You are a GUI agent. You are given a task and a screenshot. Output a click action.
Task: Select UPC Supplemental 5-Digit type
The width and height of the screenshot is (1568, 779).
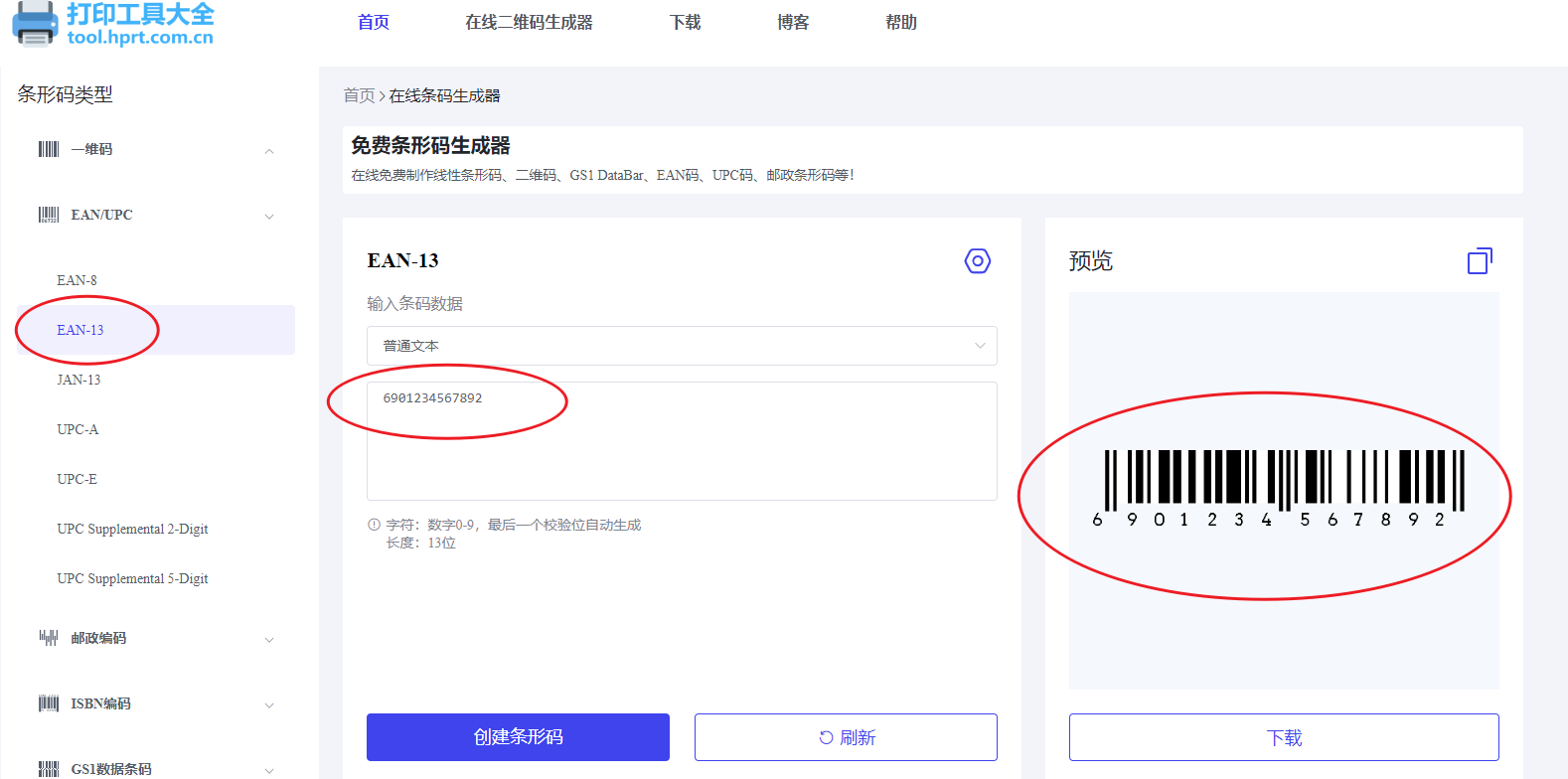132,578
